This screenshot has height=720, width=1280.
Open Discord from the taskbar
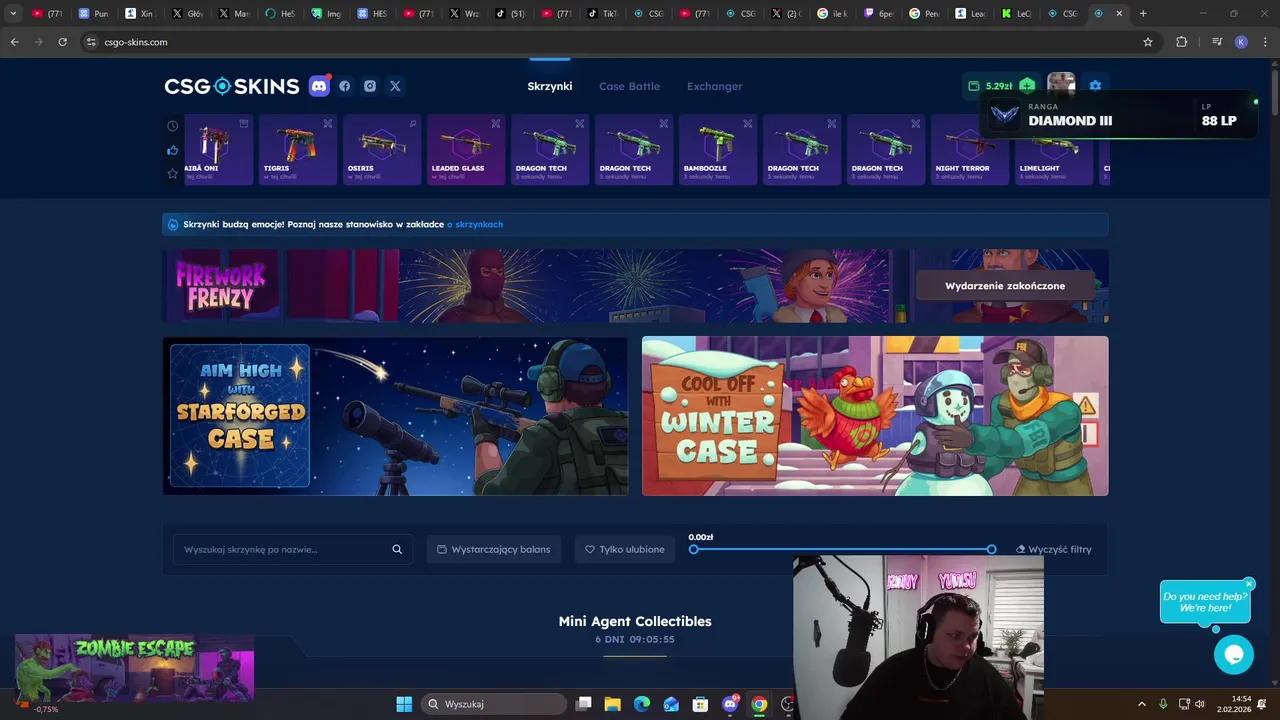coord(730,704)
